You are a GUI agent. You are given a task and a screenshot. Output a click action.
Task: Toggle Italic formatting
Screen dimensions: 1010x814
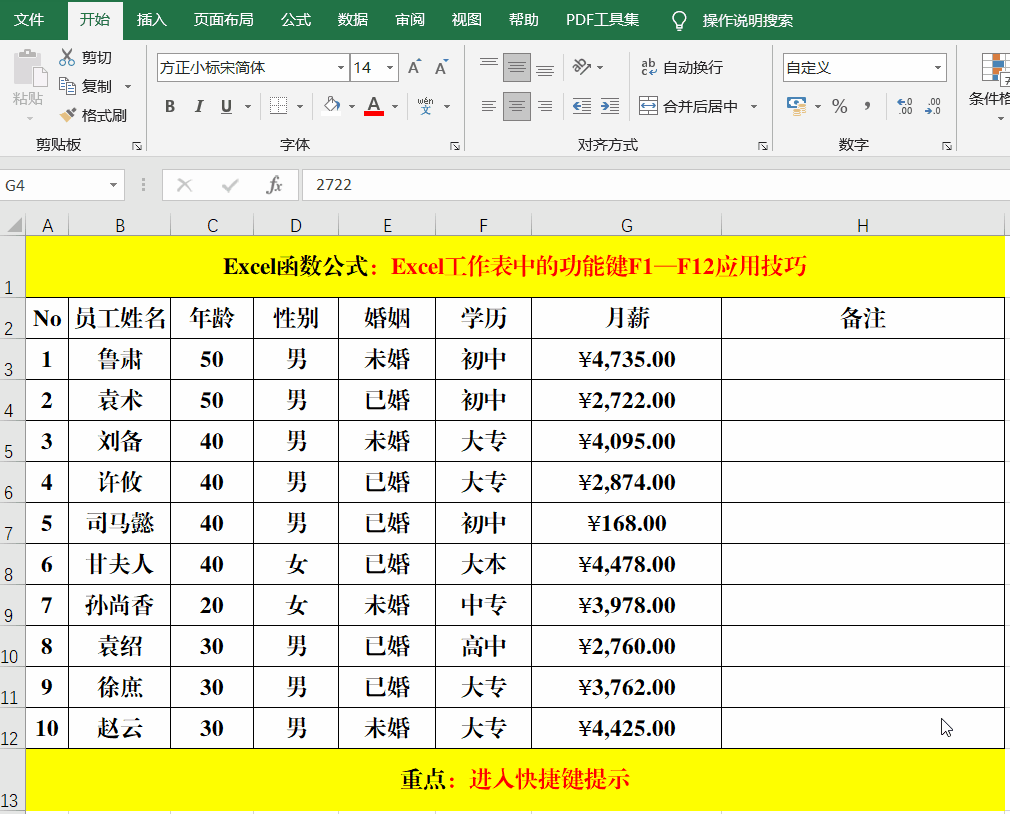(x=199, y=106)
